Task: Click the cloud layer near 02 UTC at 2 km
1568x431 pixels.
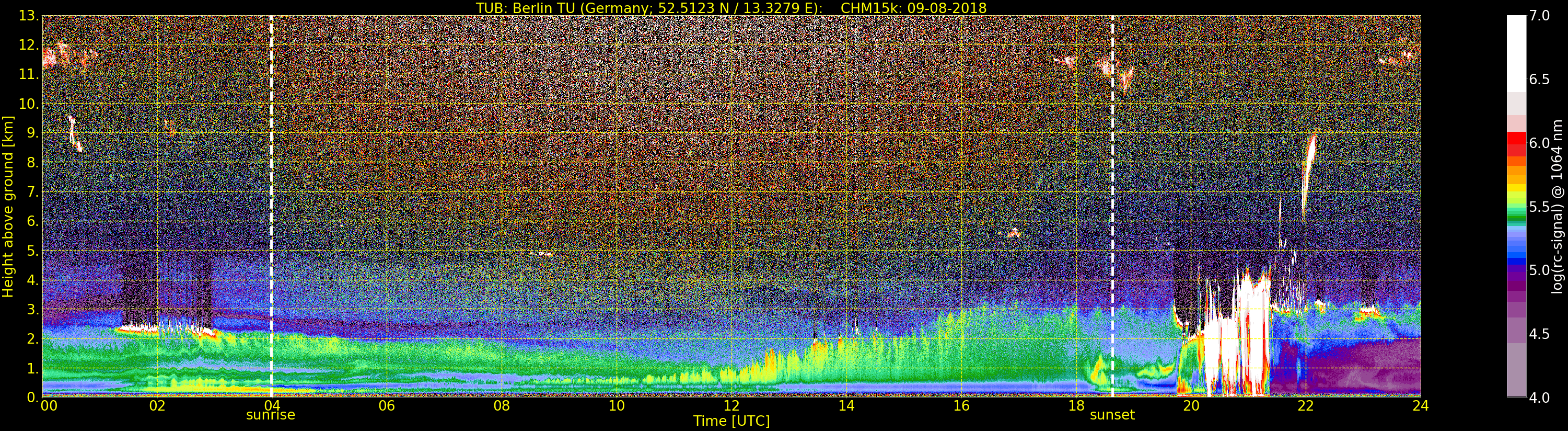Action: coord(167,330)
